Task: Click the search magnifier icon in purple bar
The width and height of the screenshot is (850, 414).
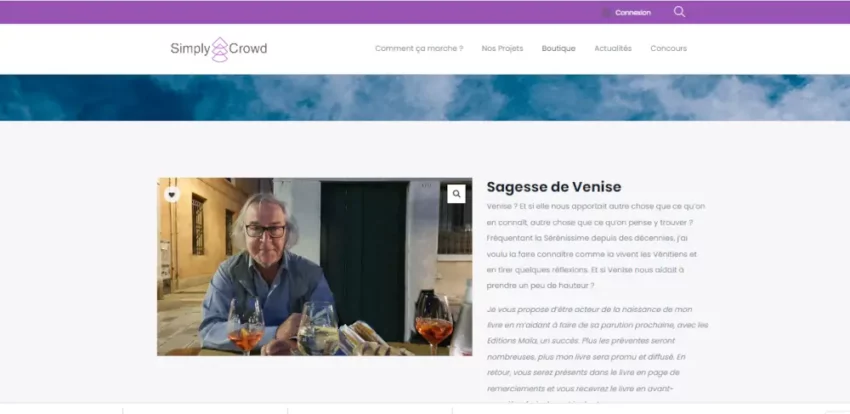Action: (x=680, y=12)
